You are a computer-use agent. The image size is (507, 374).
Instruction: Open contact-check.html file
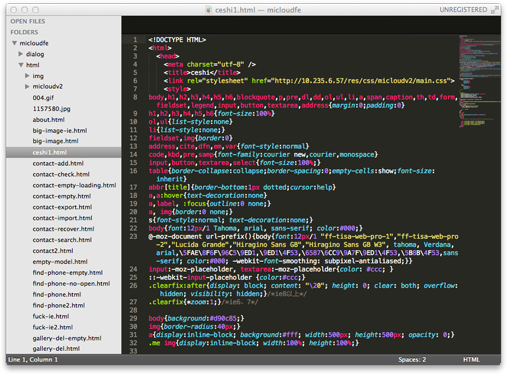[61, 174]
